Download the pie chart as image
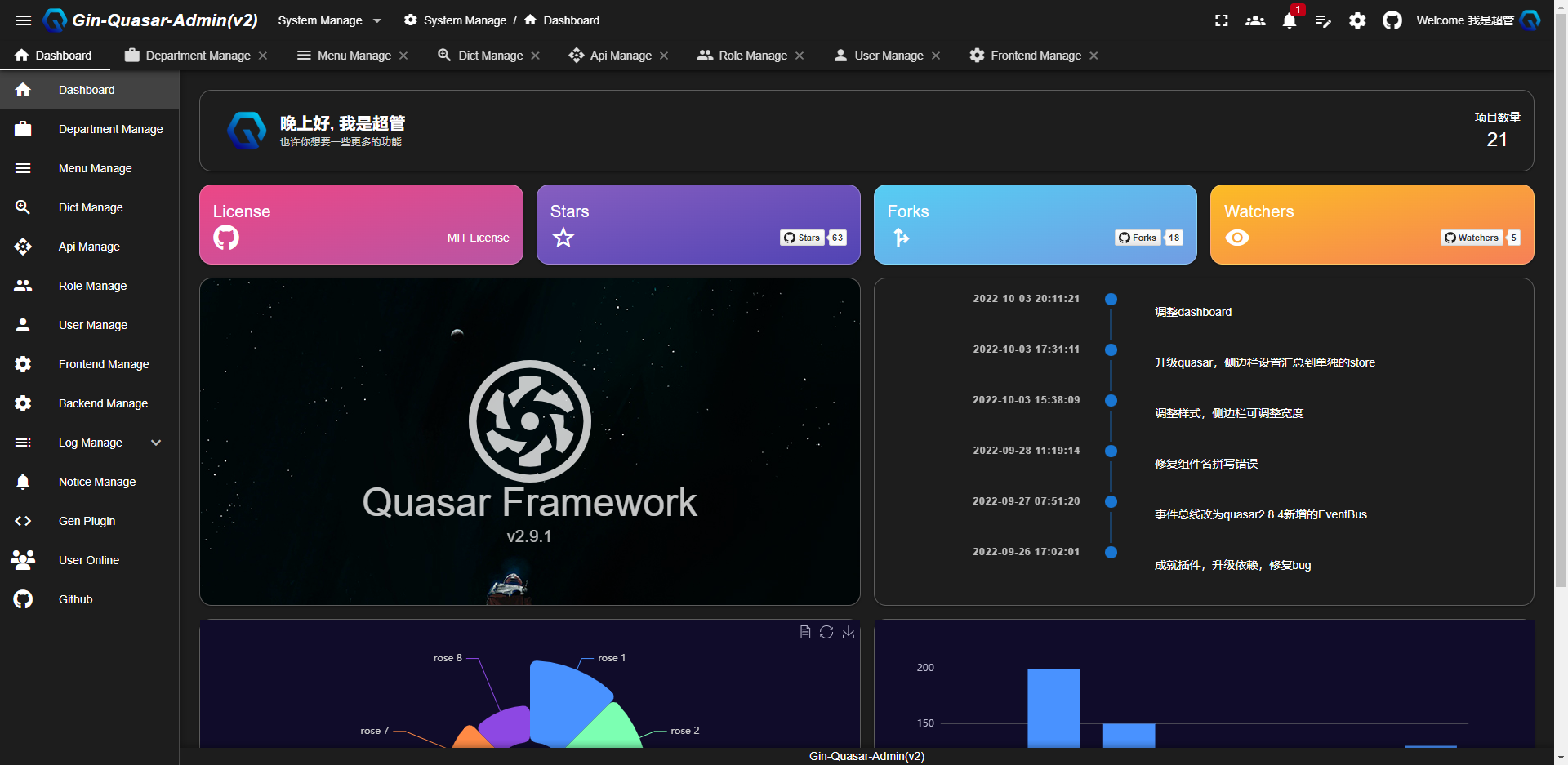Image resolution: width=1568 pixels, height=765 pixels. click(849, 632)
